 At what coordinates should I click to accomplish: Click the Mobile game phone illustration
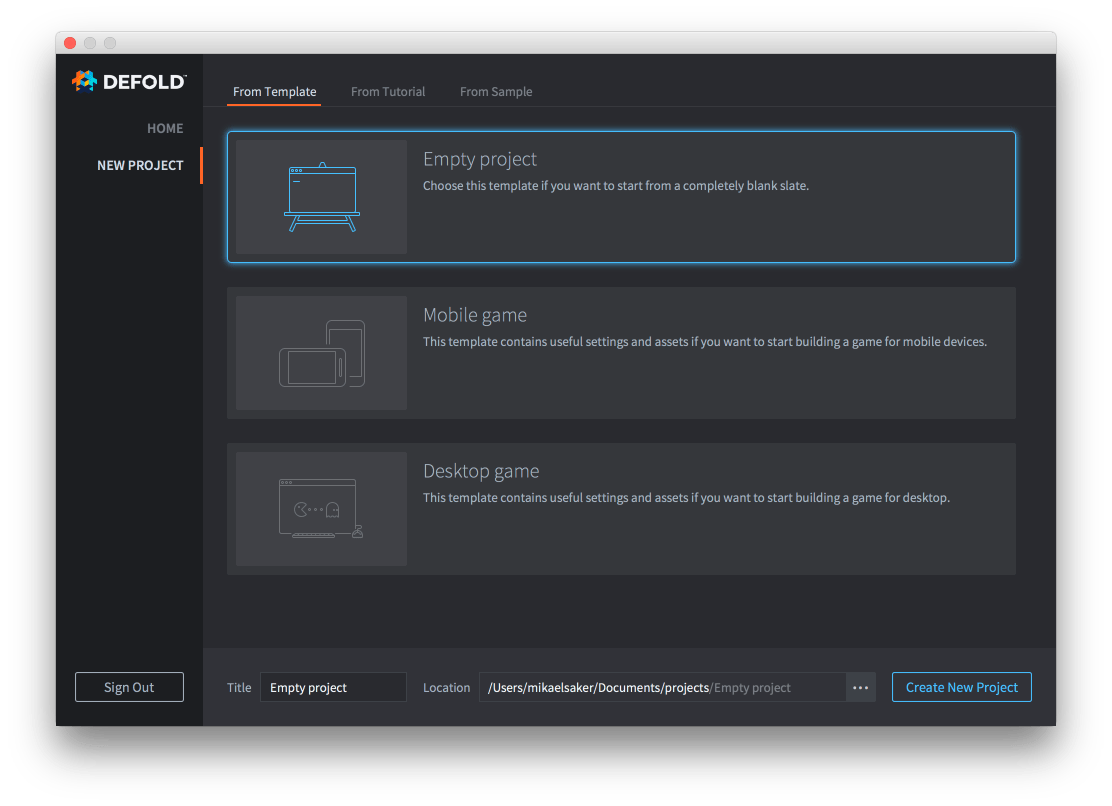310,368
